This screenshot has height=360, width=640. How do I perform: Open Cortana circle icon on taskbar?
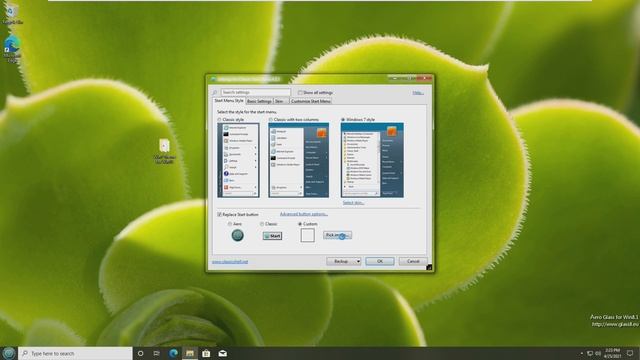tap(140, 353)
